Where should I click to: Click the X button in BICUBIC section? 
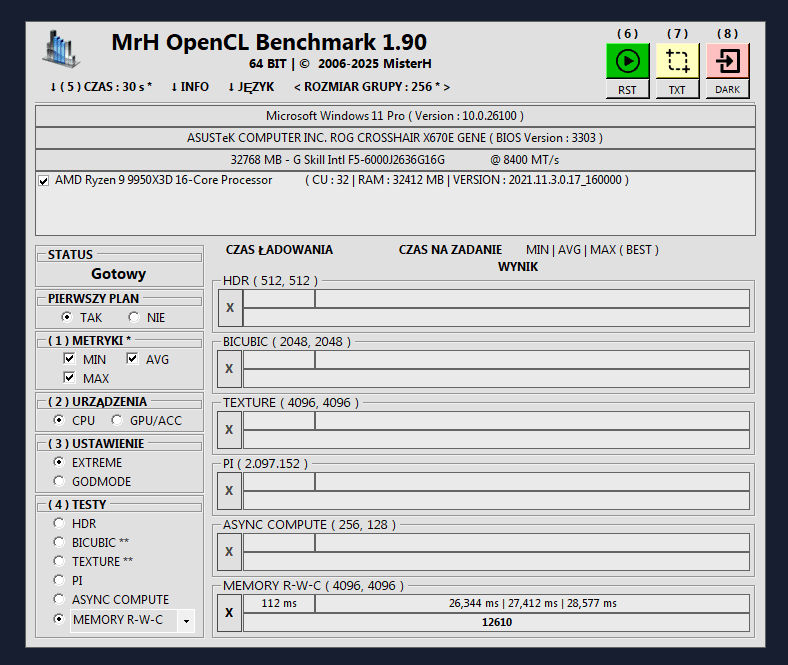point(230,368)
